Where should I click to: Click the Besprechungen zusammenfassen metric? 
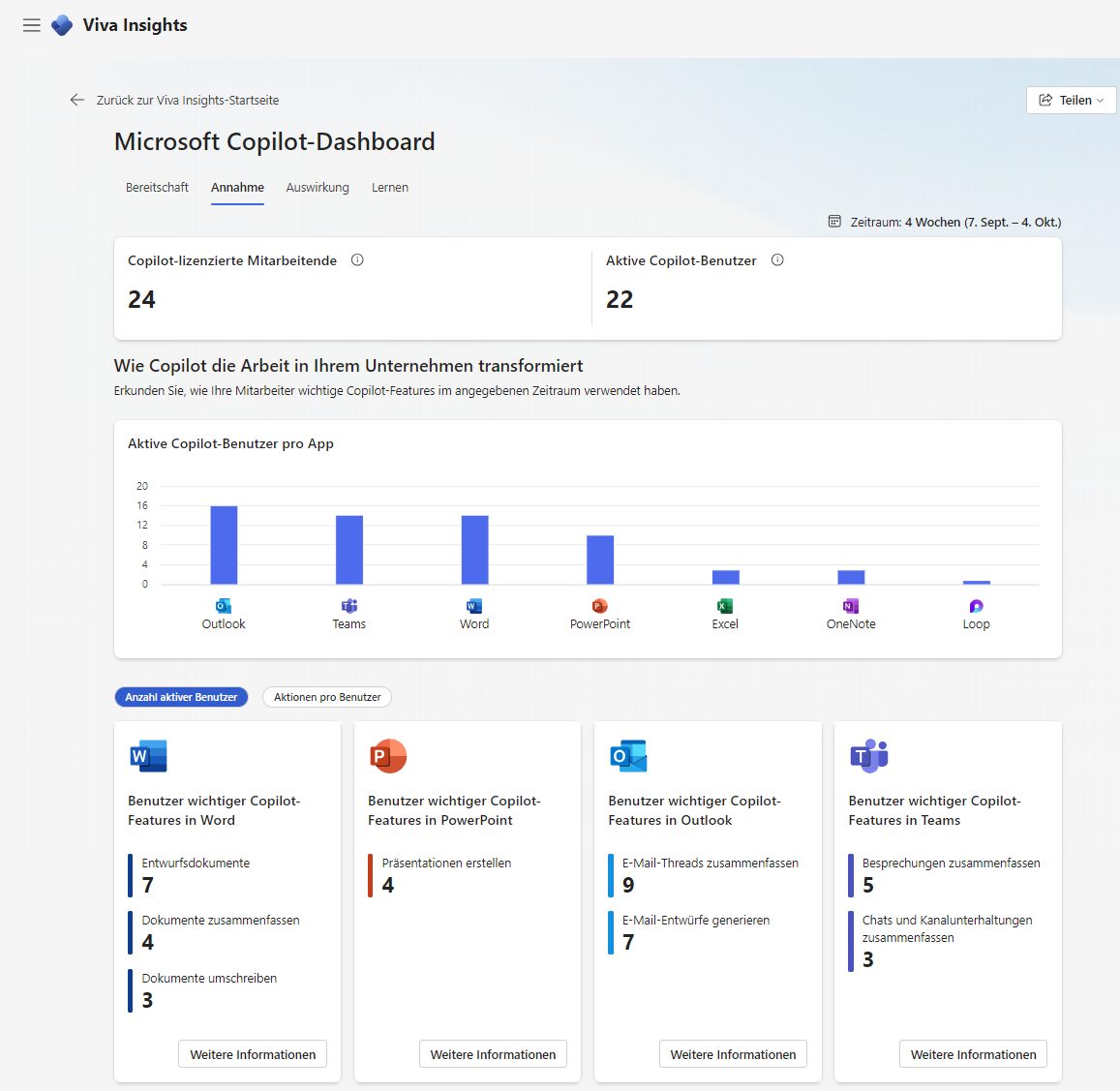(x=944, y=875)
